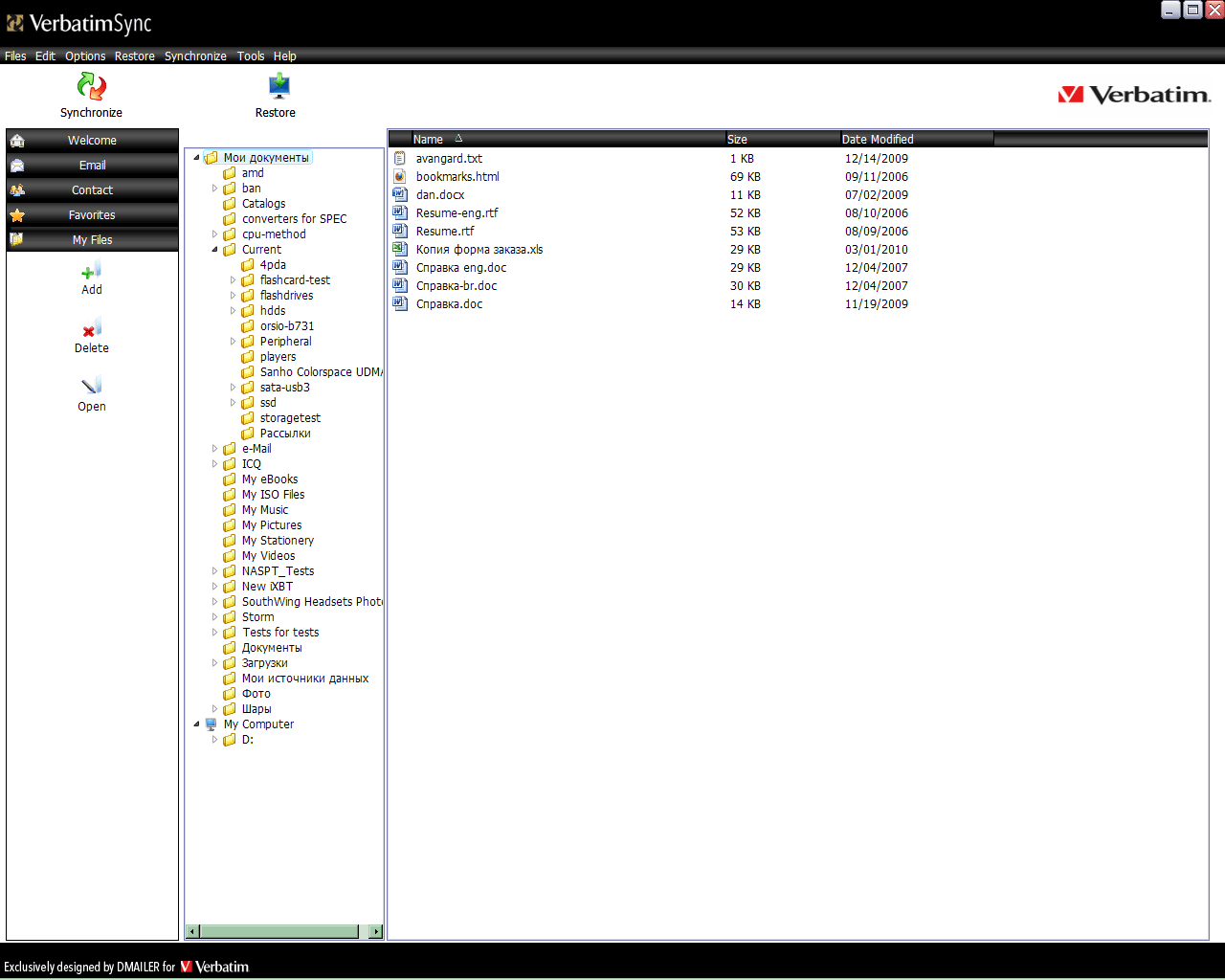The image size is (1225, 980).
Task: Open the Email section
Action: pyautogui.click(x=92, y=166)
